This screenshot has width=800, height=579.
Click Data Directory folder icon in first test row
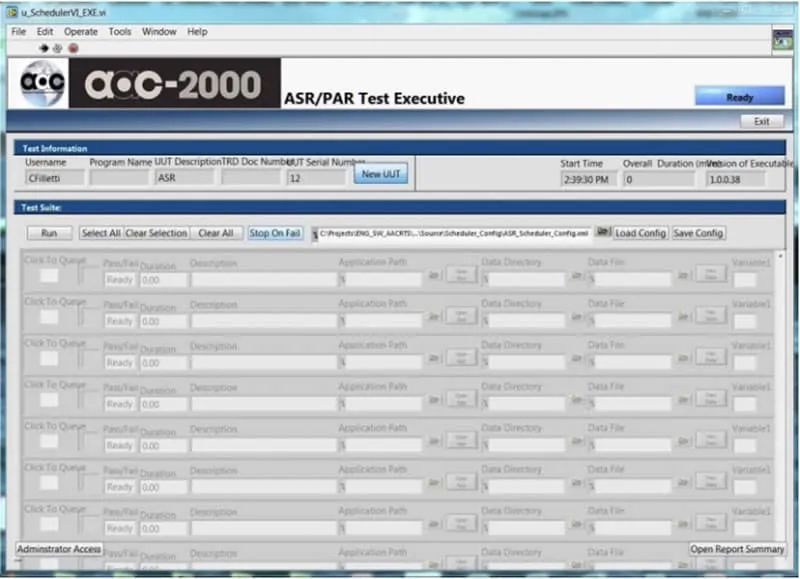[576, 275]
